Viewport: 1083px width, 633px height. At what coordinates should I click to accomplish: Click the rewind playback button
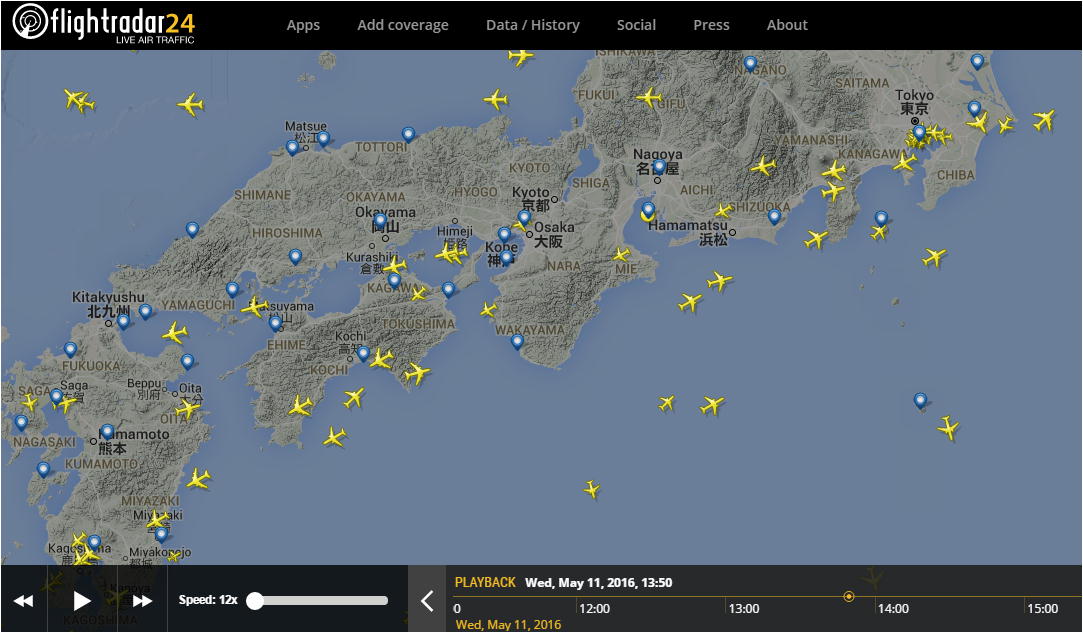(23, 600)
